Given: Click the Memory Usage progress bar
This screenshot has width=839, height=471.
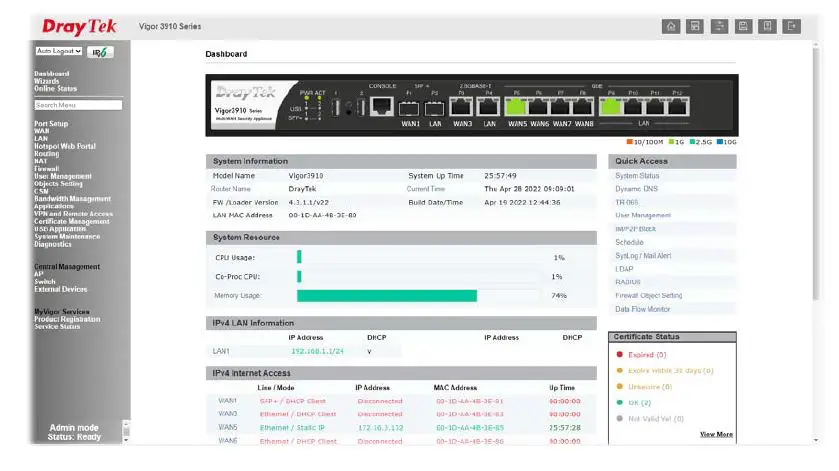Looking at the screenshot, I should (x=418, y=295).
